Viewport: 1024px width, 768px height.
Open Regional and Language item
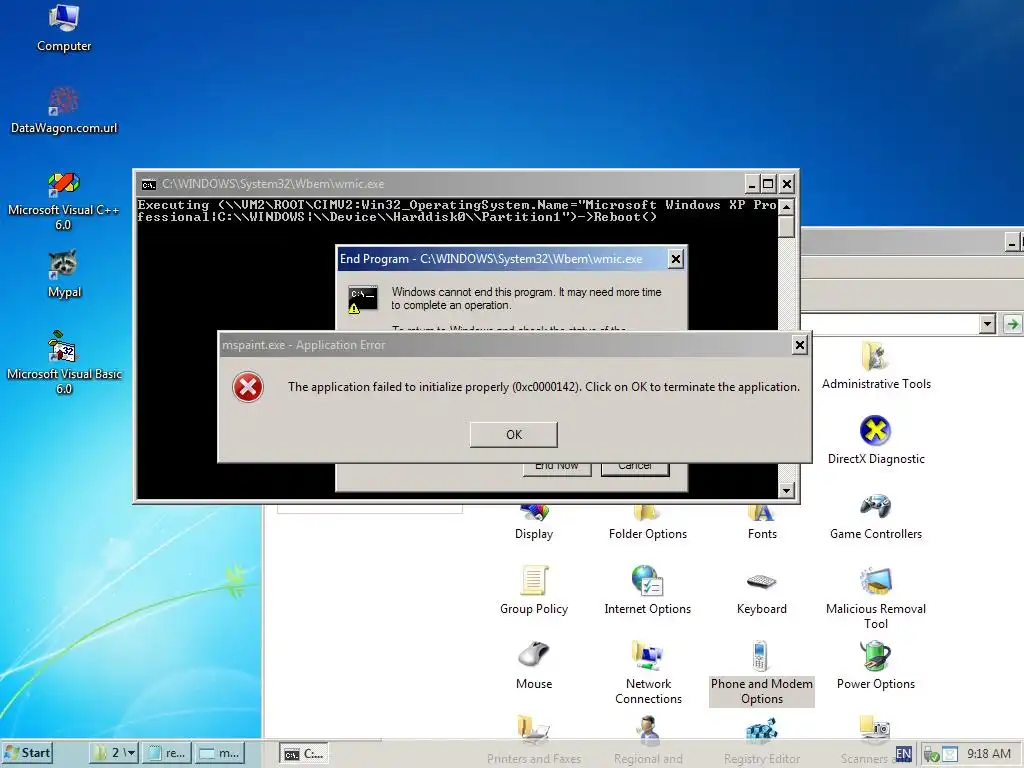click(648, 741)
